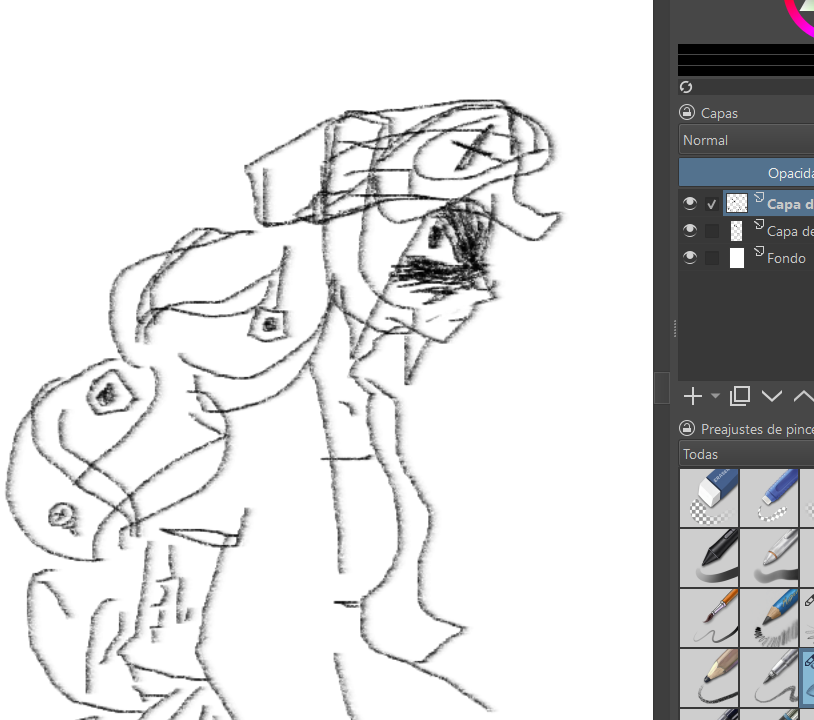This screenshot has height=720, width=814.
Task: Adjust the Opacidad layer opacity slider
Action: [x=746, y=172]
